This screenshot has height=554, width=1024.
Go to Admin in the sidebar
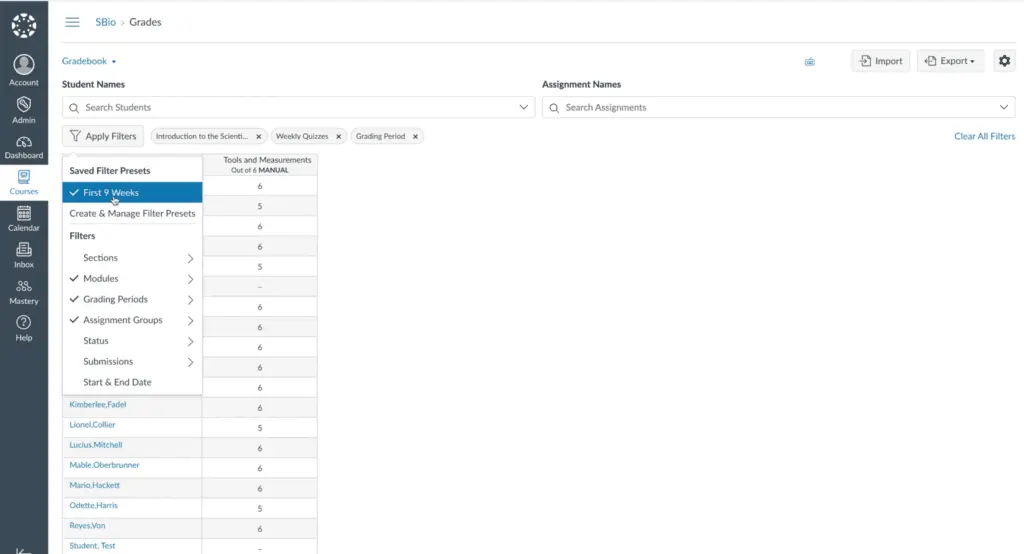(x=24, y=110)
